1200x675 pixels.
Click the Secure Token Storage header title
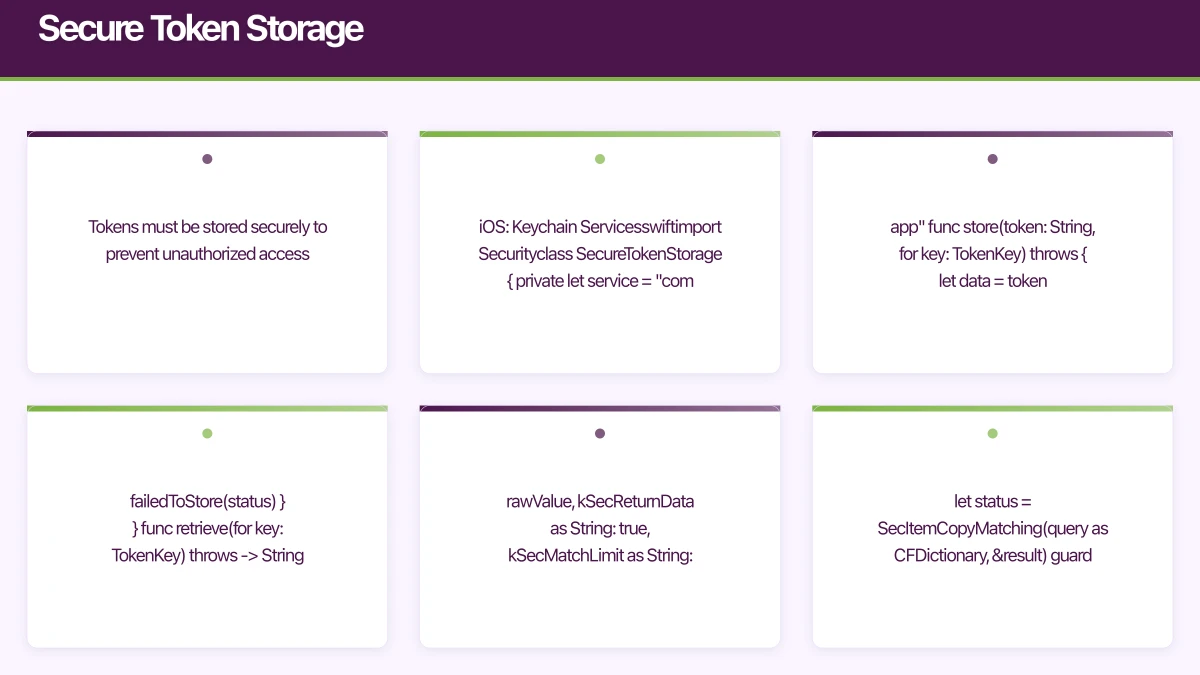[200, 28]
